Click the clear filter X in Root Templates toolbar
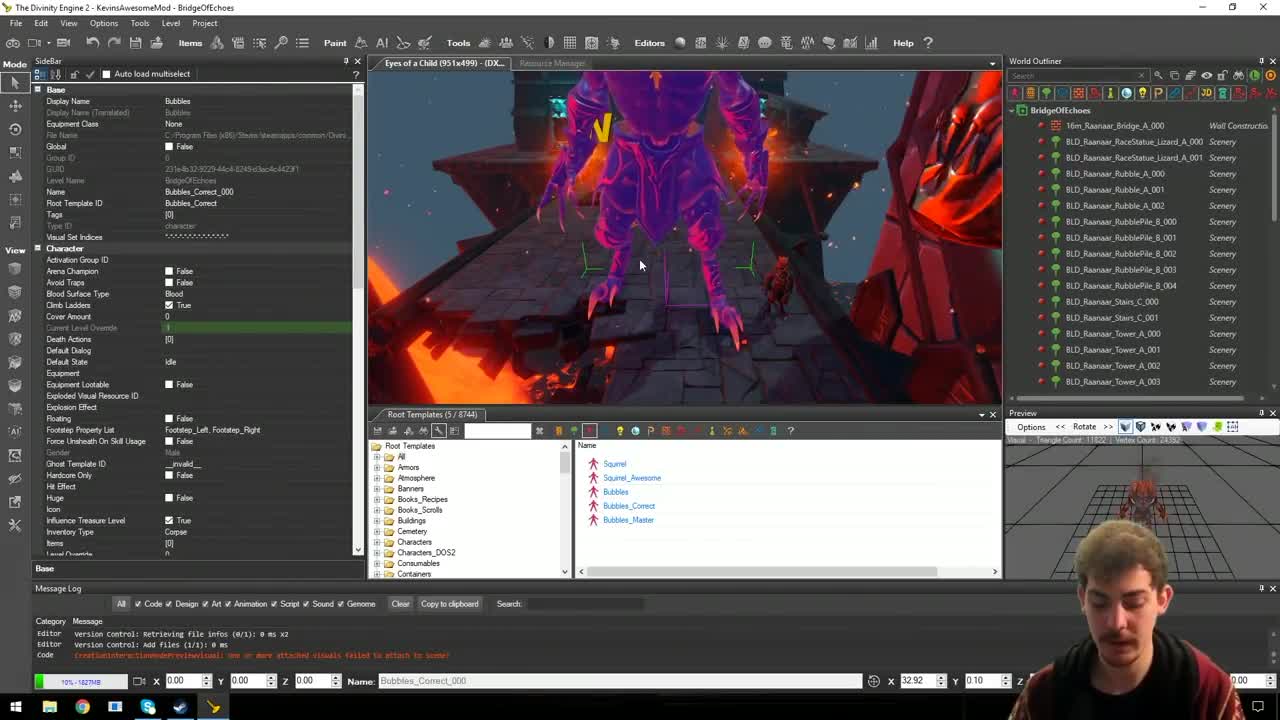The height and width of the screenshot is (720, 1280). [x=539, y=431]
